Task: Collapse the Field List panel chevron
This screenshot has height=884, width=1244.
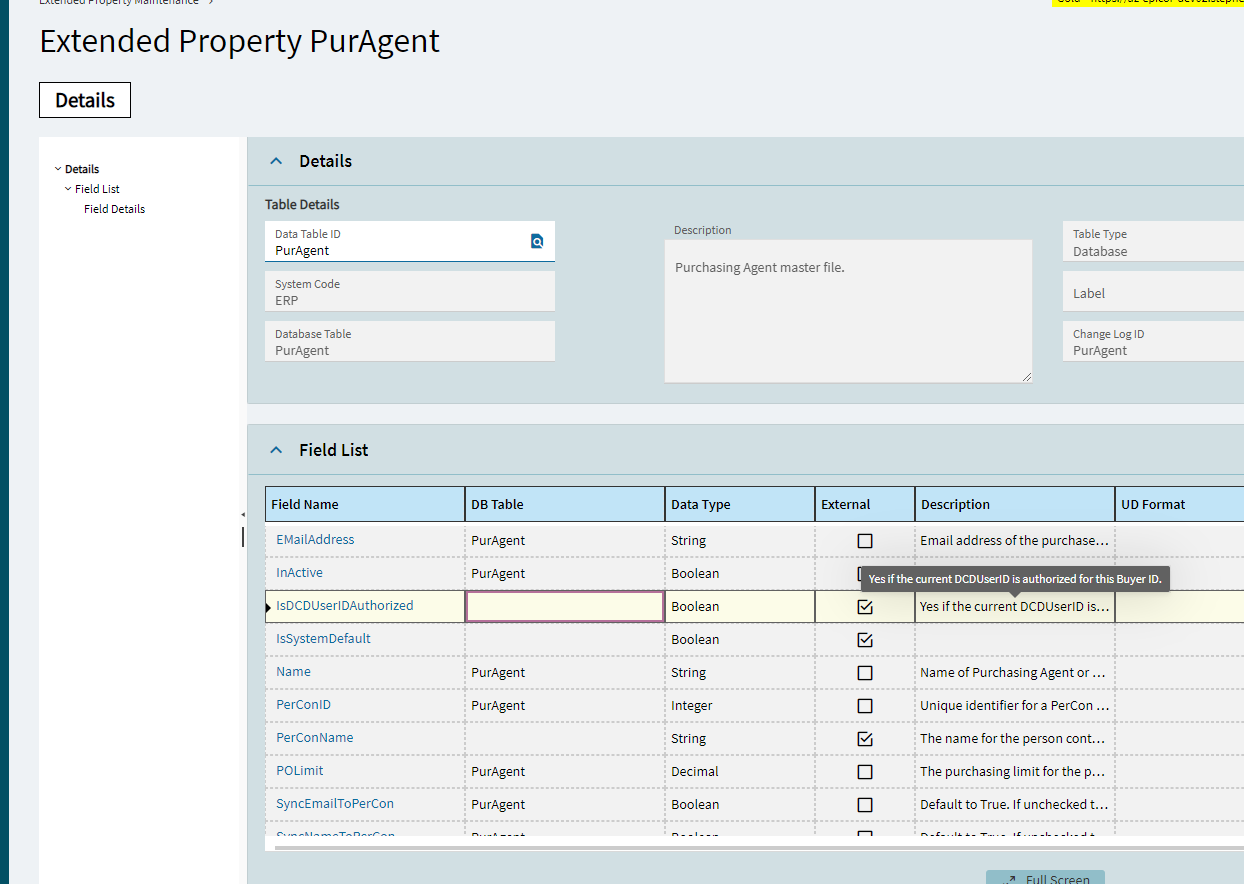Action: pos(277,450)
